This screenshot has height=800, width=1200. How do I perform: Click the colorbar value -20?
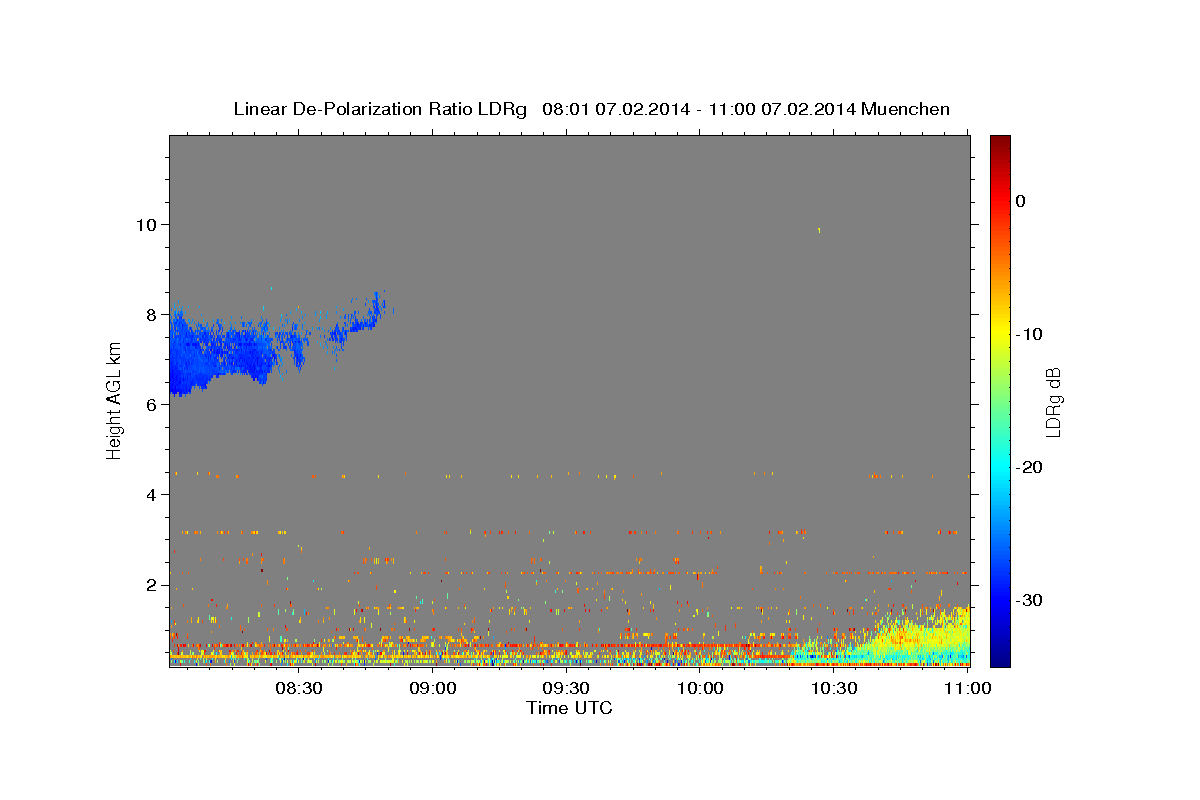1029,467
